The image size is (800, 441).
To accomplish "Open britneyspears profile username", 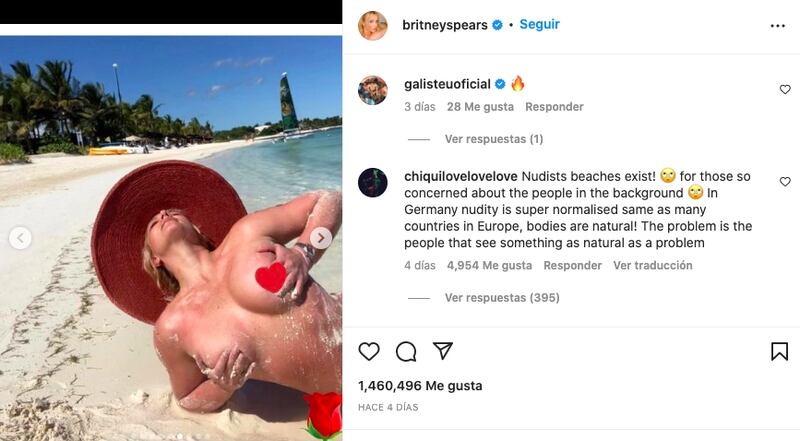I will pos(445,25).
